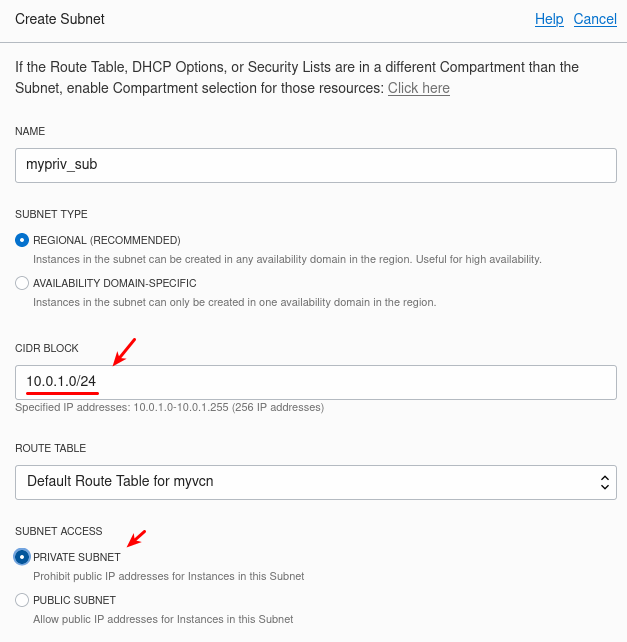Viewport: 627px width, 642px height.
Task: Click the 'PRIVATE SUBNET' label text
Action: (x=77, y=557)
